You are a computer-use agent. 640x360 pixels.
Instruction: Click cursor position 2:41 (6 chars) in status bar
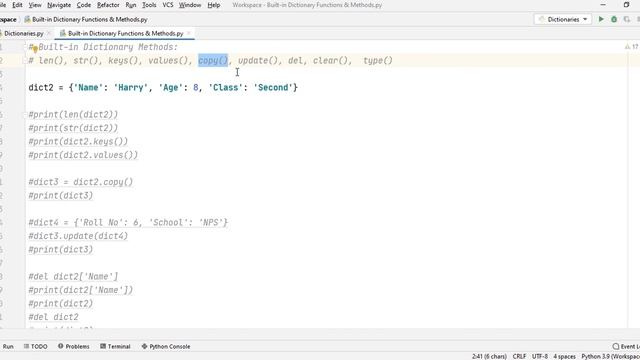489,356
